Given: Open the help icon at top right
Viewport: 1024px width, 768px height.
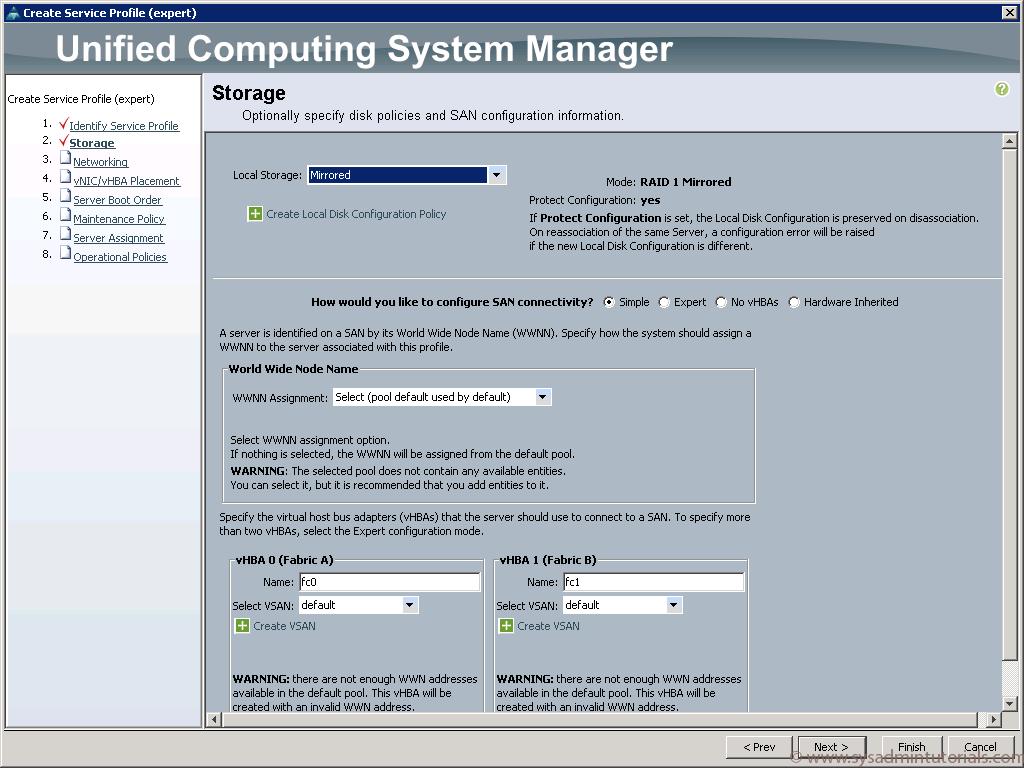Looking at the screenshot, I should point(1001,89).
